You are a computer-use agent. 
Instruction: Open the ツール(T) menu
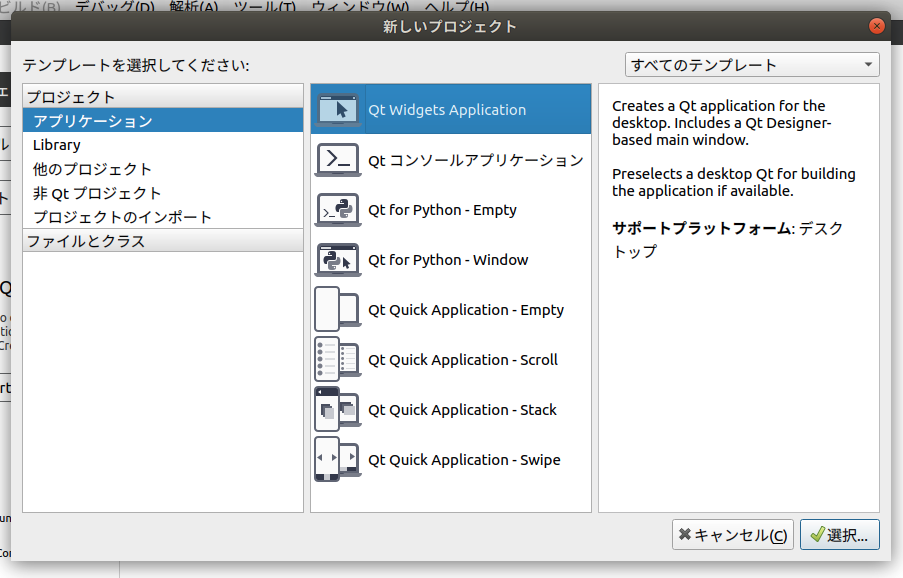tap(264, 7)
